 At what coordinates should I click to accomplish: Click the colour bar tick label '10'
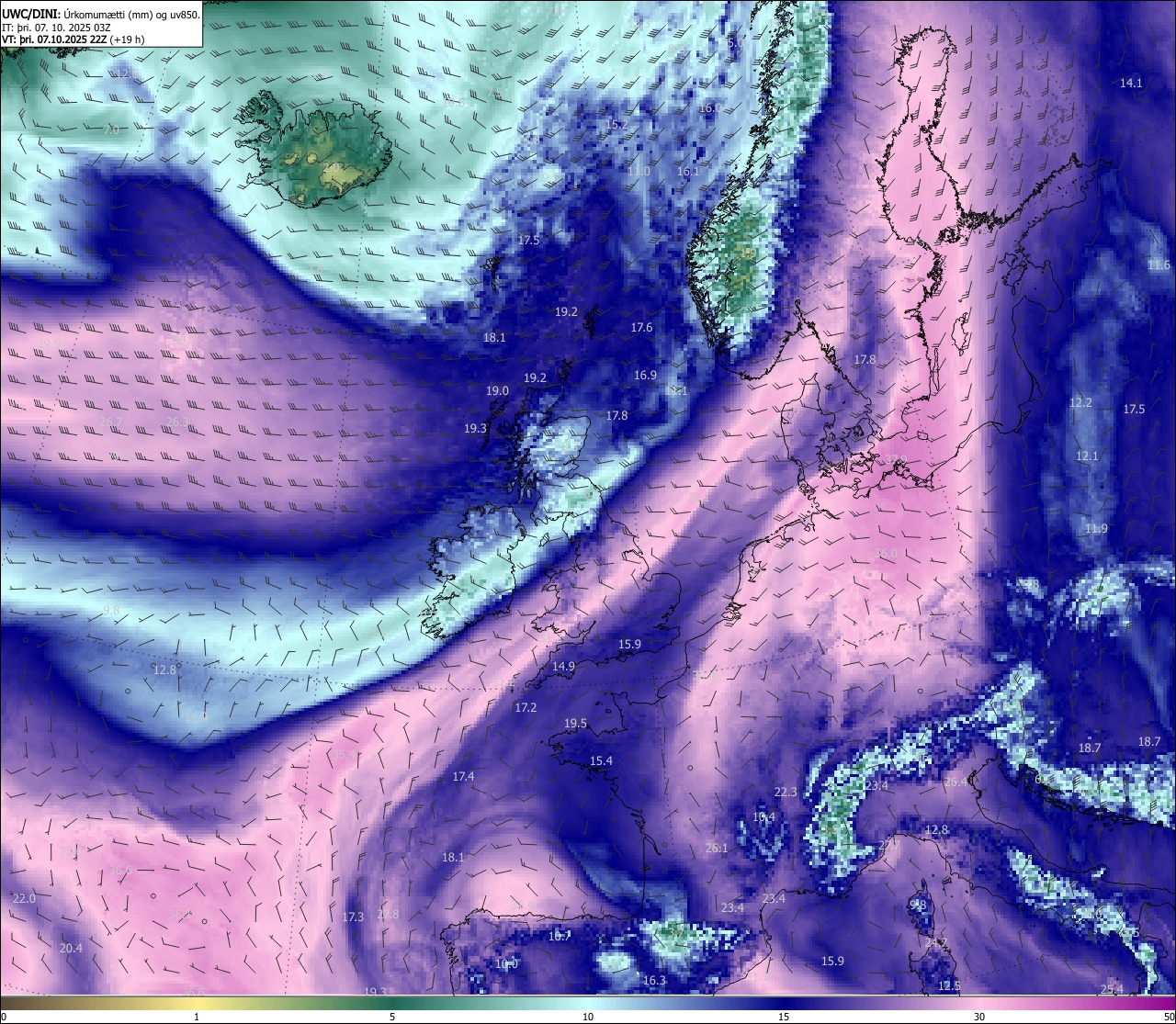tap(588, 1017)
